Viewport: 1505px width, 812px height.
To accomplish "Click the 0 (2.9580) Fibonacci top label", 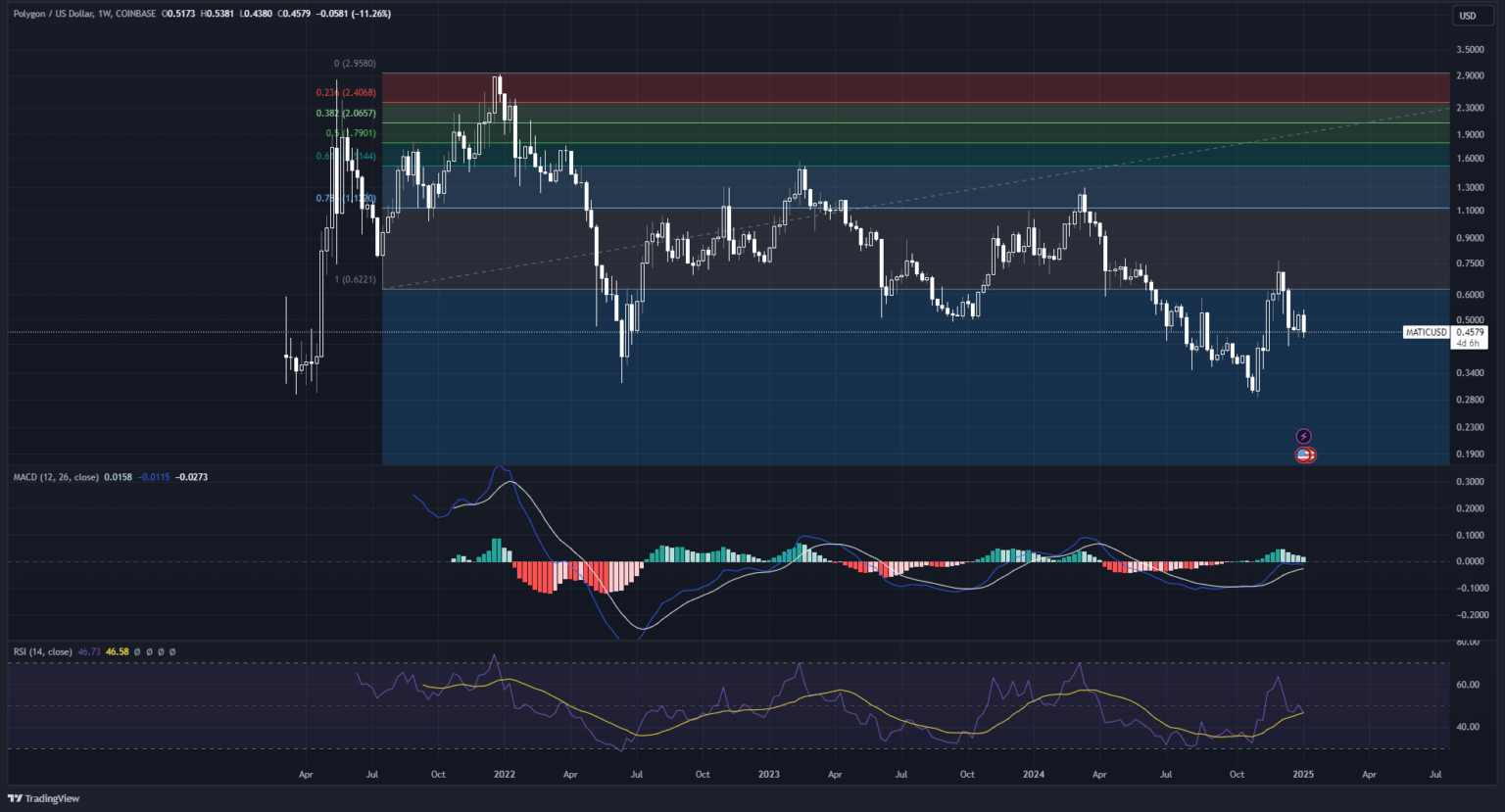I will tap(355, 64).
